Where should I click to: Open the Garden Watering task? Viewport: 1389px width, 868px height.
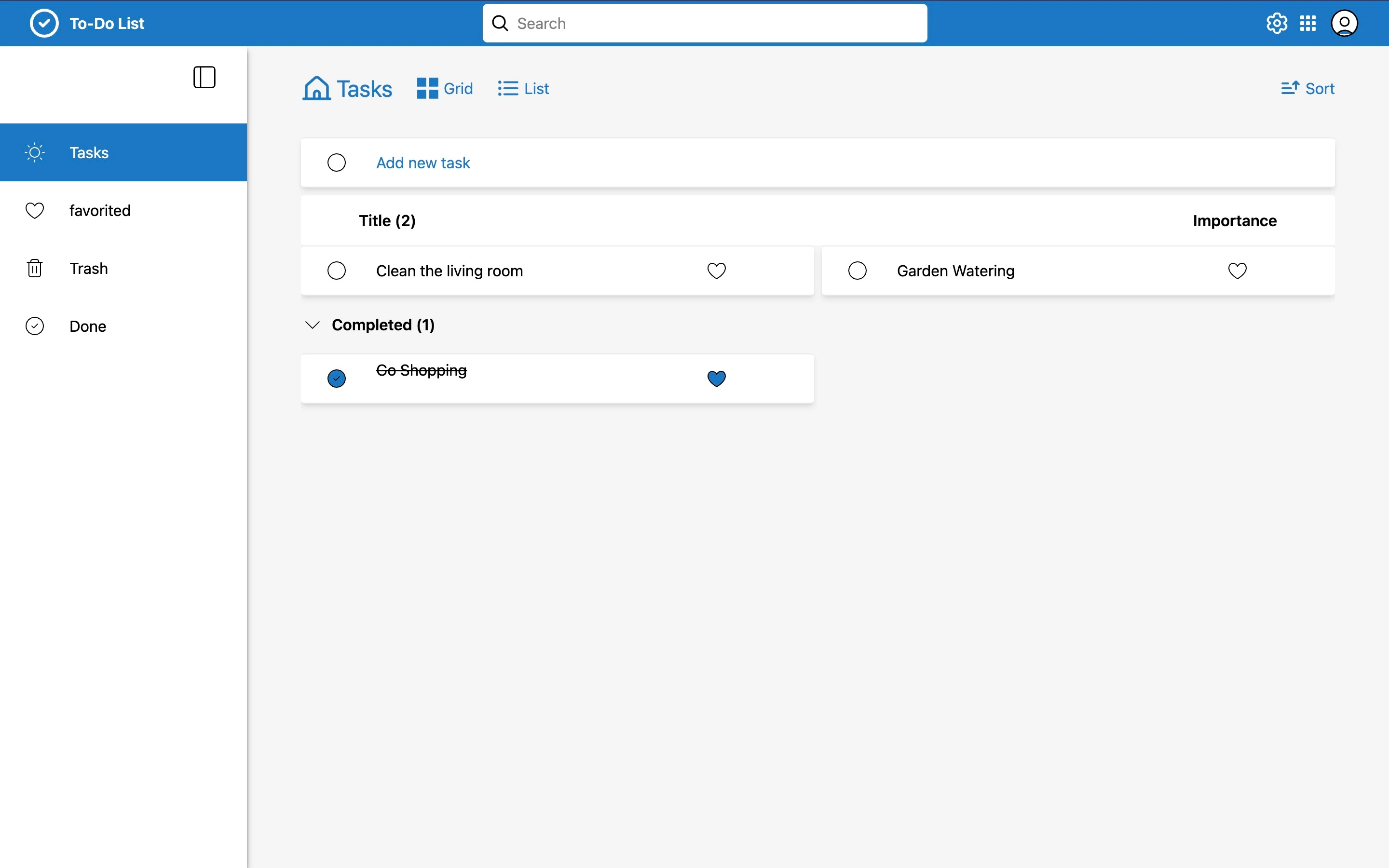coord(955,271)
